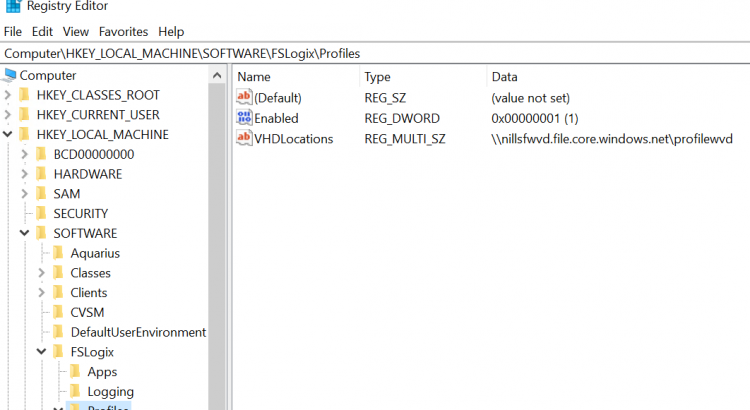Select the Aquarius key label
Viewport: 750px width, 410px height.
coord(95,253)
